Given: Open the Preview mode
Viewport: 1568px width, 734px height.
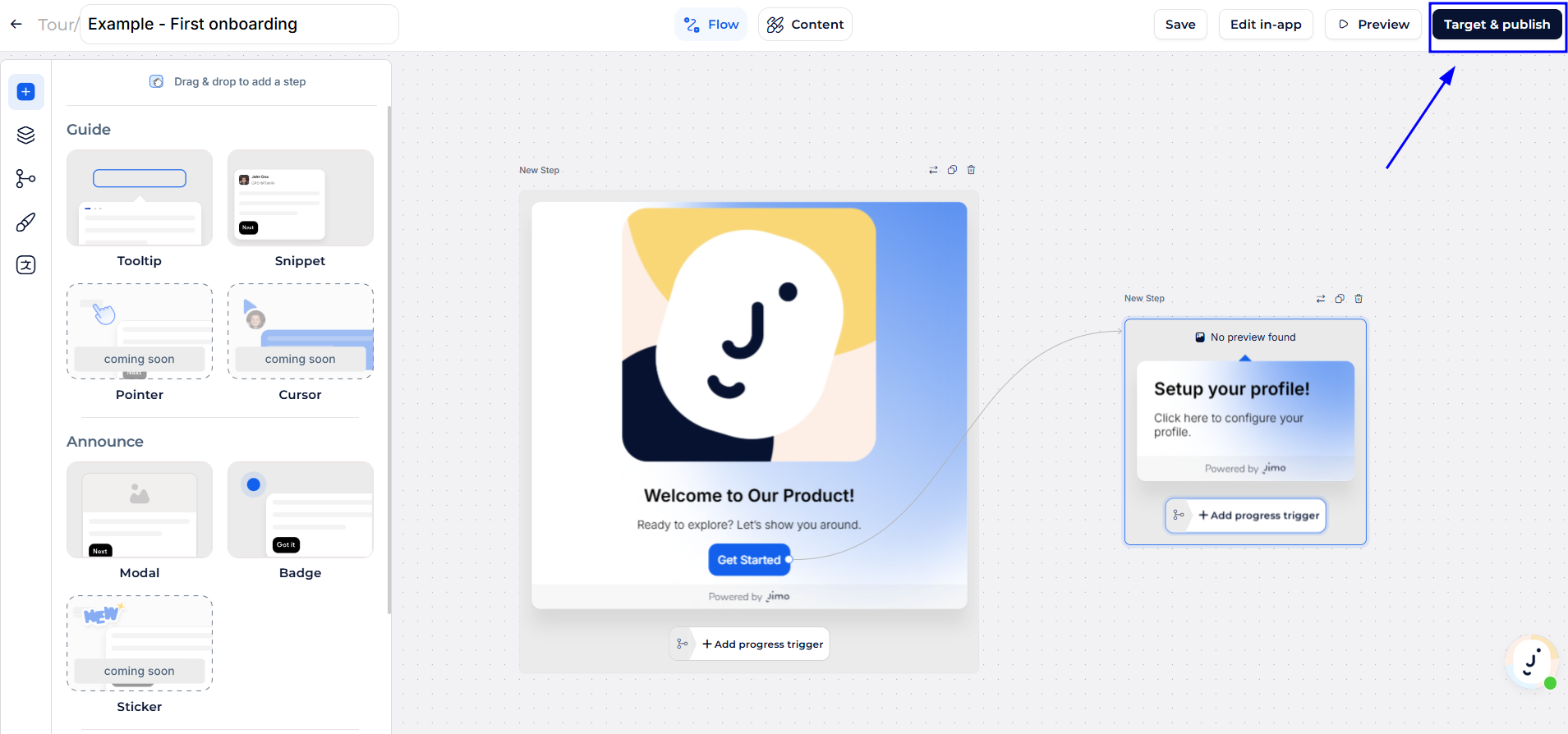Looking at the screenshot, I should click(x=1373, y=25).
